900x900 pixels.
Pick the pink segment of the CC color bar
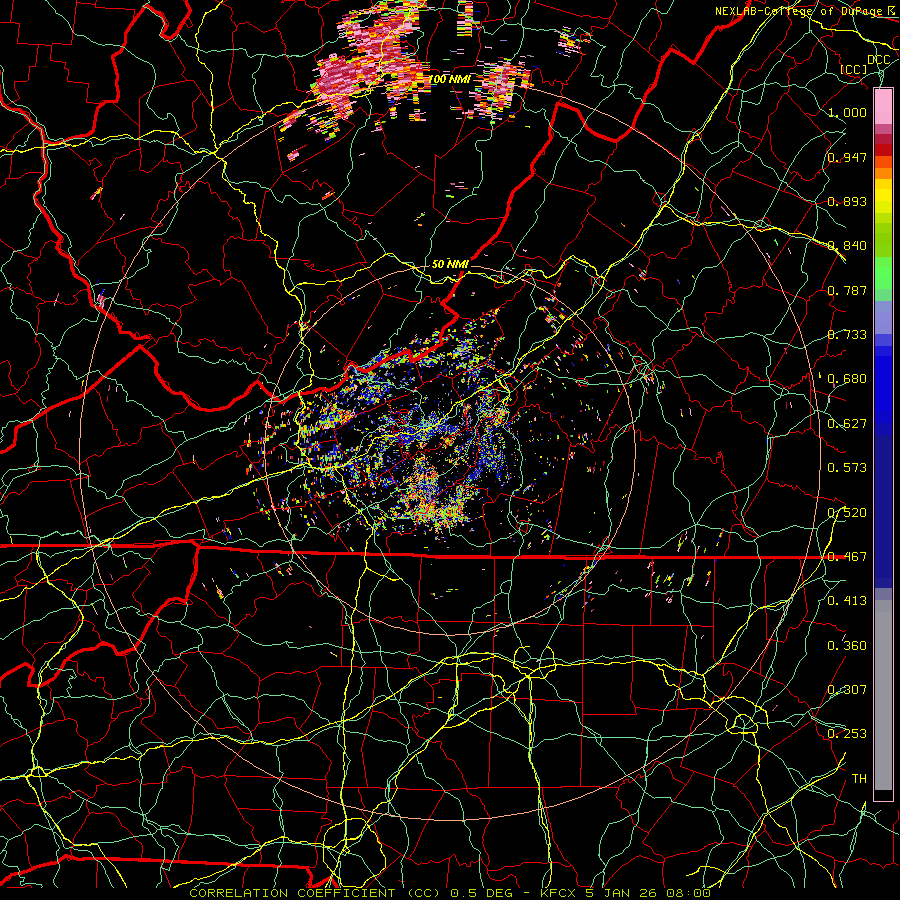pos(883,106)
